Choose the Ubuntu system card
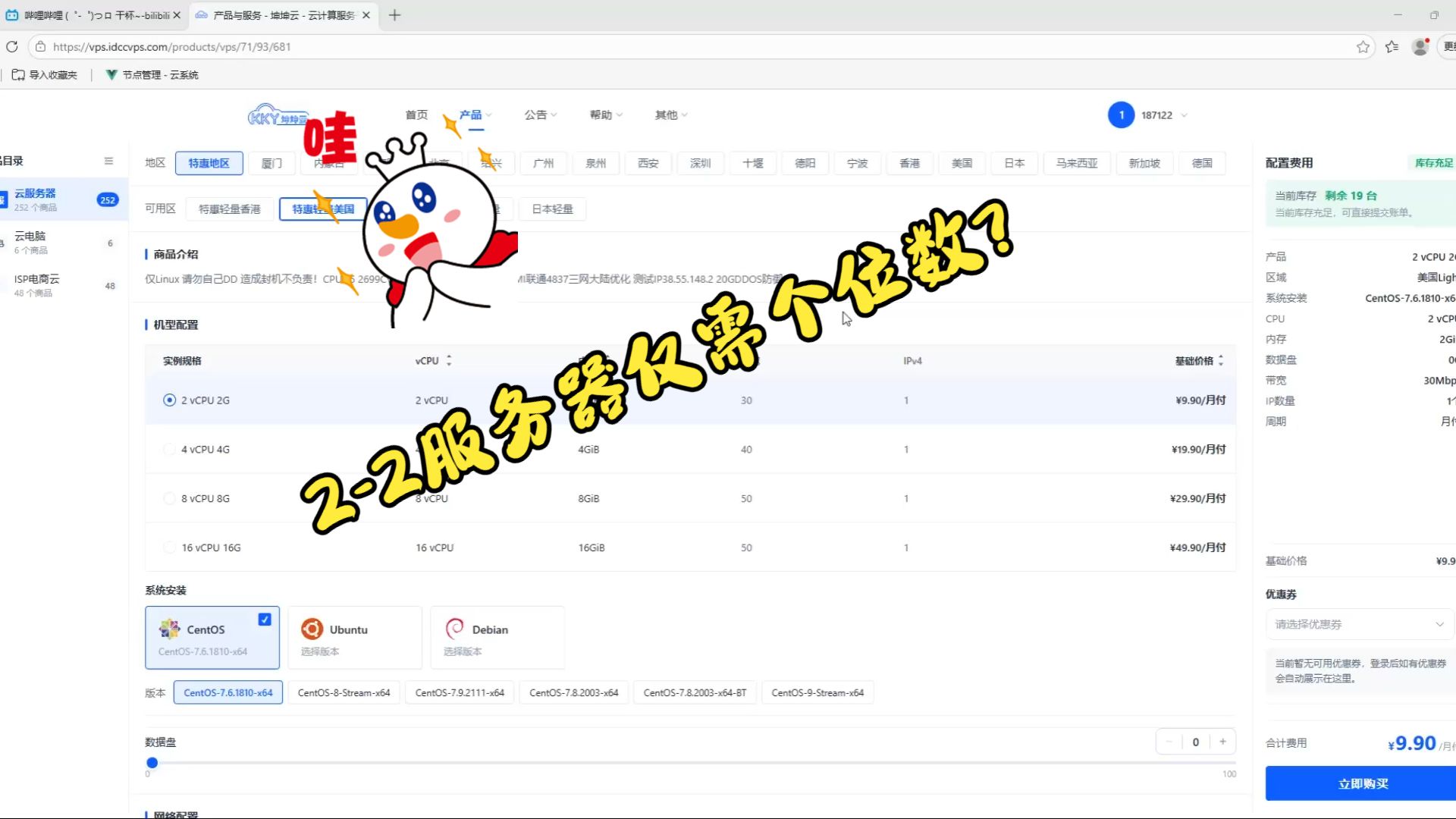 [354, 638]
